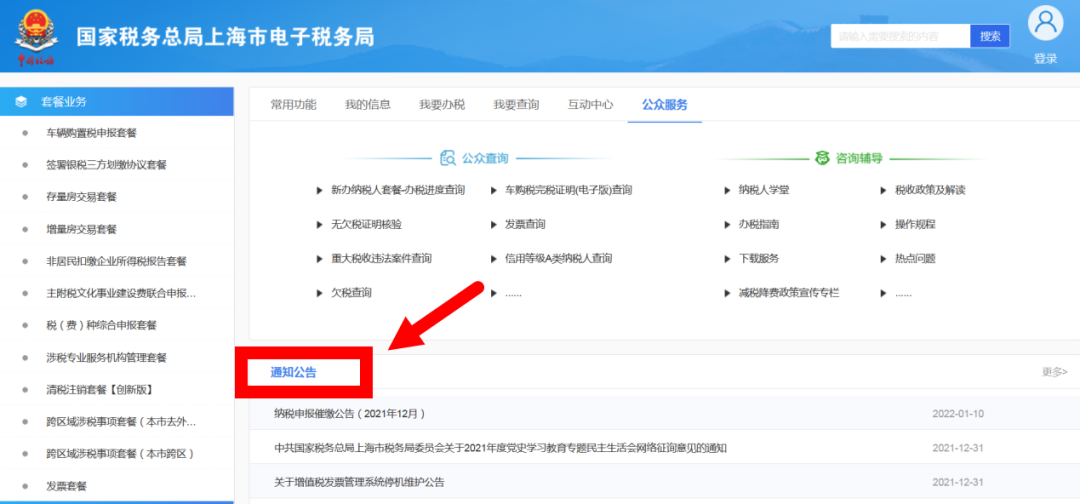Click the site title 国家税务总局上海市电子税务局
1080x504 pixels.
click(225, 36)
